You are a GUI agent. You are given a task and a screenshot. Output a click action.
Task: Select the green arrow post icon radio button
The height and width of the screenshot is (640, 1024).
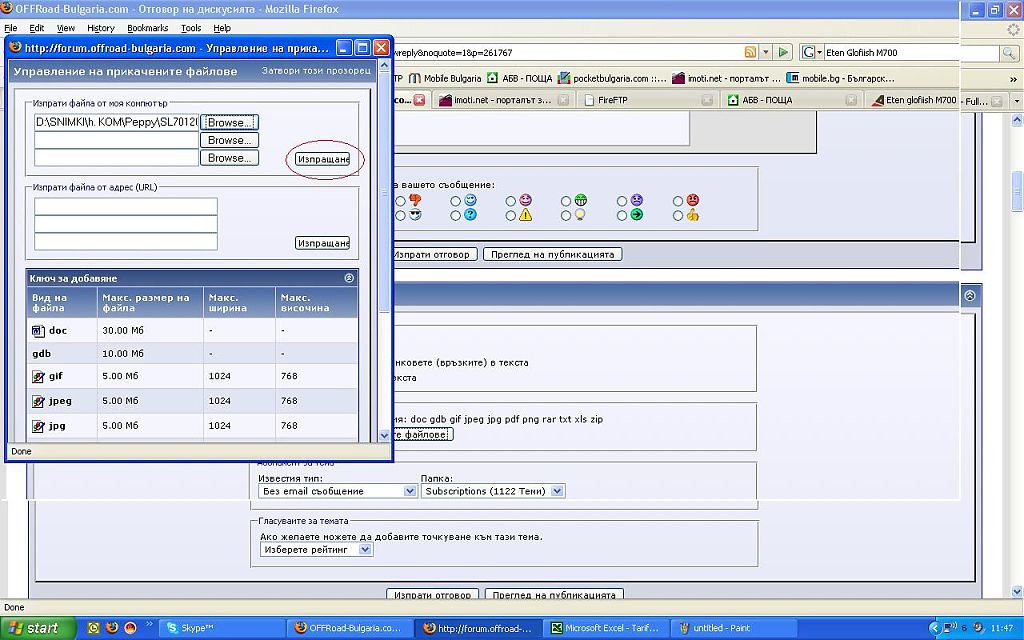[x=622, y=215]
